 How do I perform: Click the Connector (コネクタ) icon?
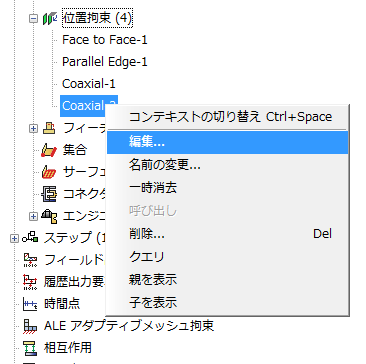coord(49,194)
